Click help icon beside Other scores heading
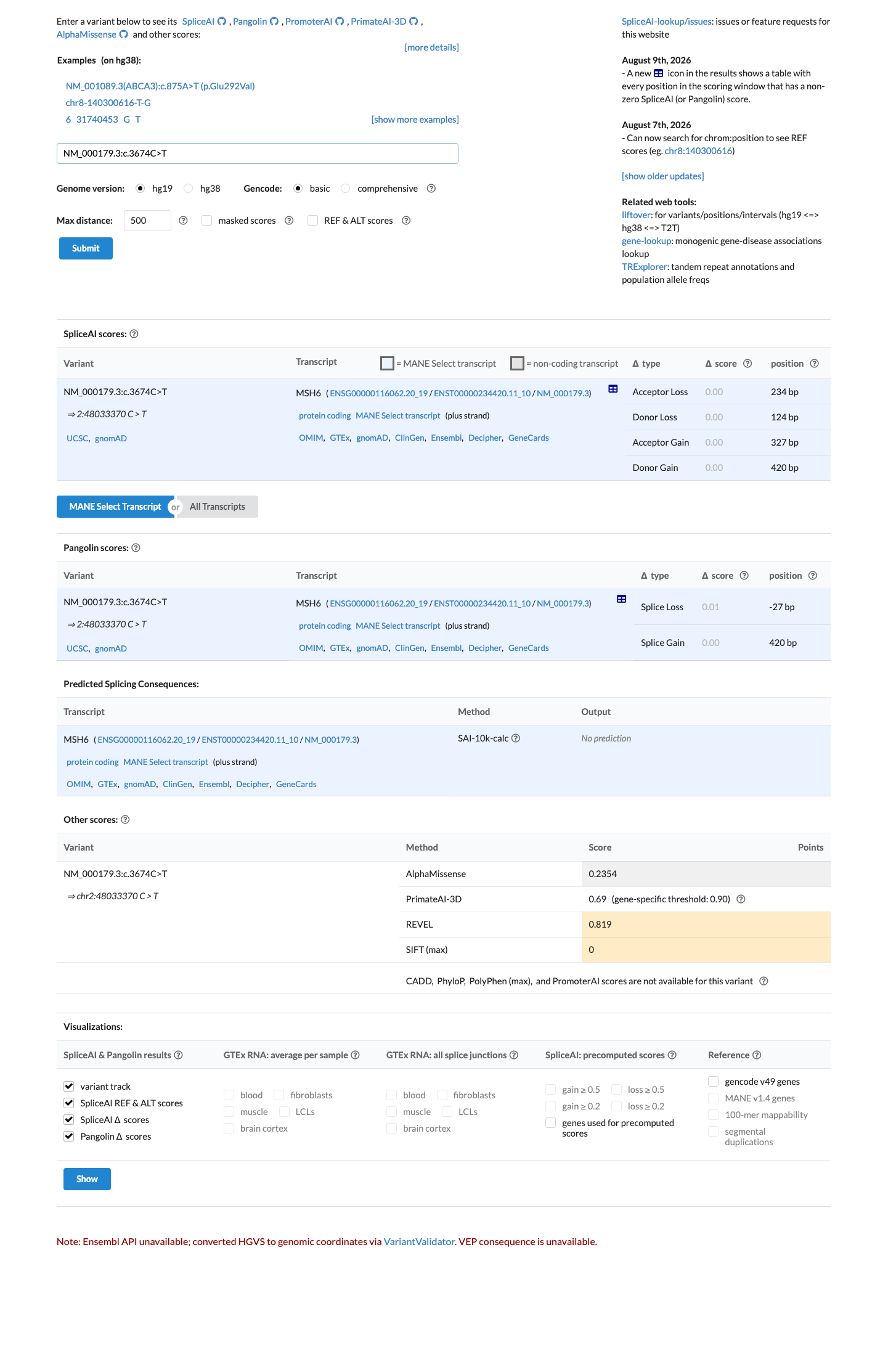 pyautogui.click(x=125, y=820)
